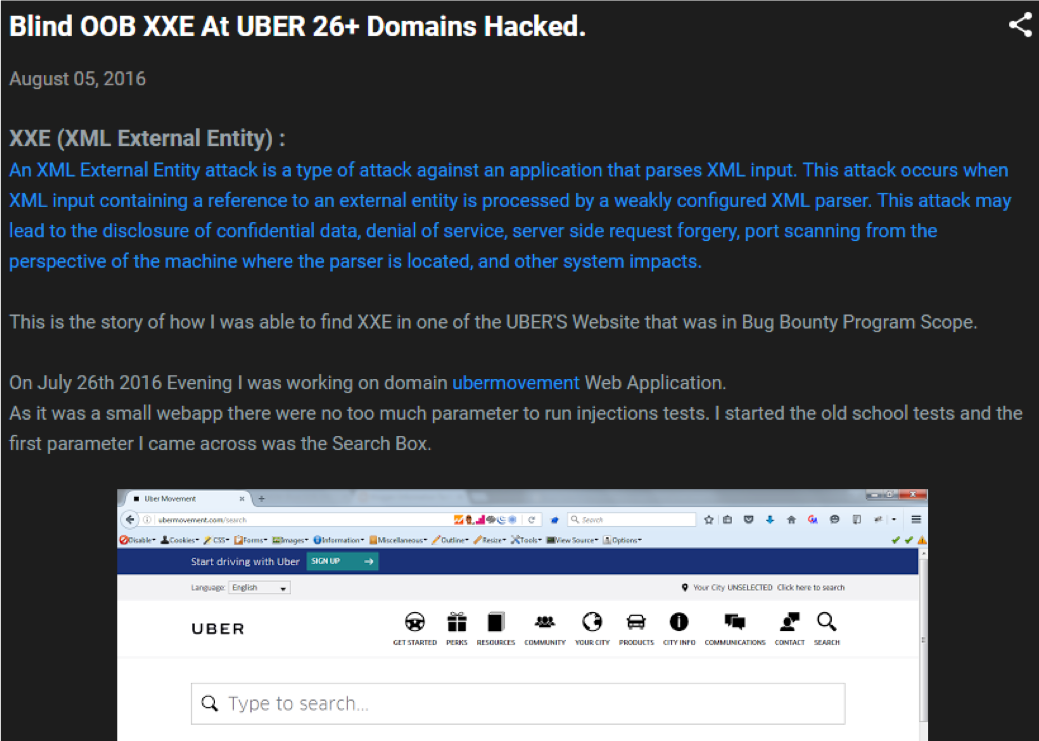
Task: Click the location pin icon beside Your City
Action: 684,587
